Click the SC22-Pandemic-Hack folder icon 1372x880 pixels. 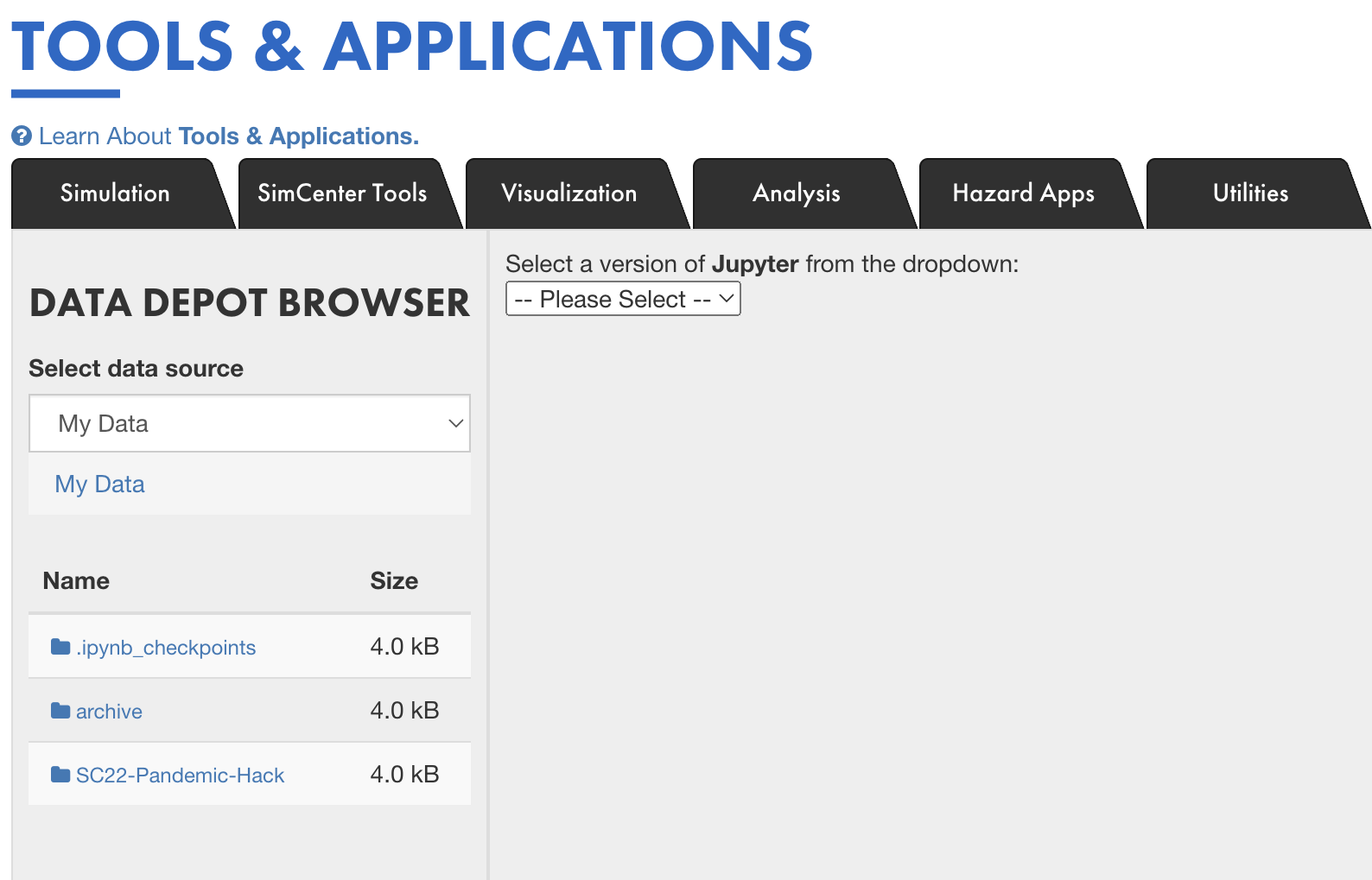point(60,775)
